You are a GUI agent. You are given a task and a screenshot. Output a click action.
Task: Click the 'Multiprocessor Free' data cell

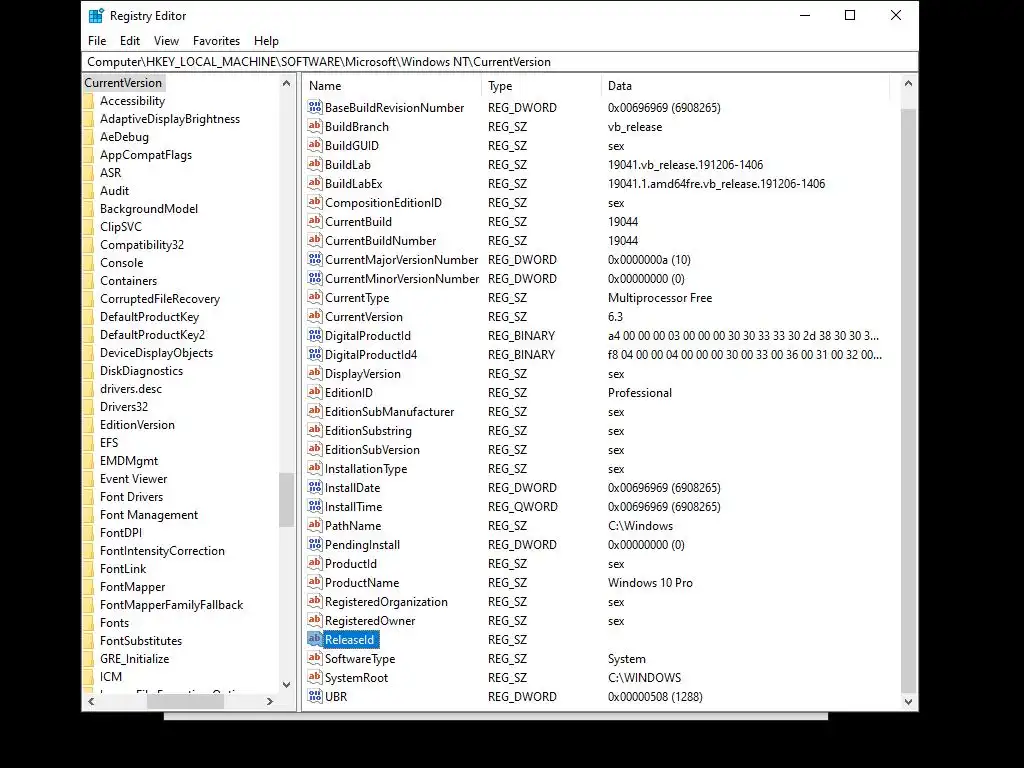[660, 298]
